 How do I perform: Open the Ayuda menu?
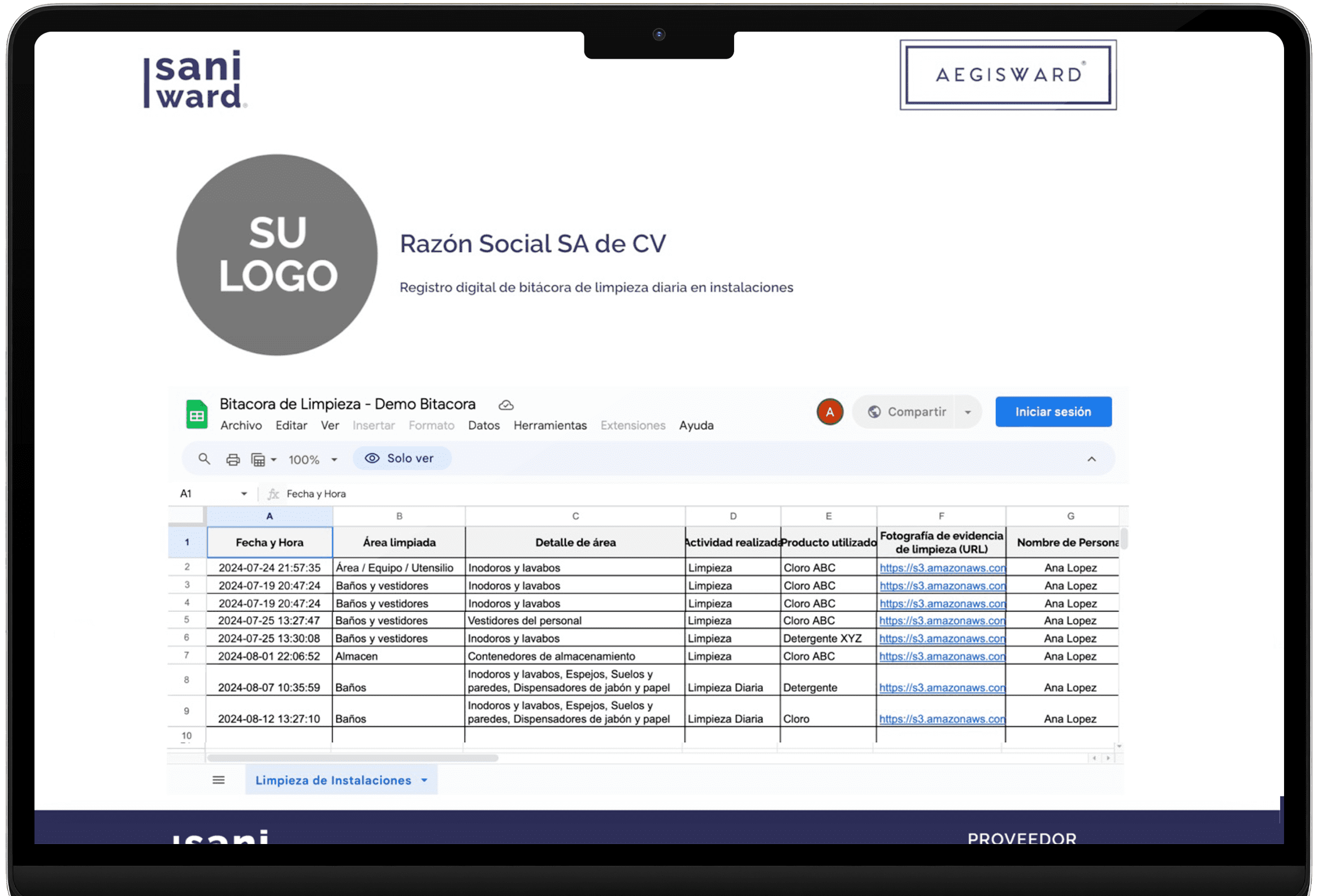tap(696, 425)
